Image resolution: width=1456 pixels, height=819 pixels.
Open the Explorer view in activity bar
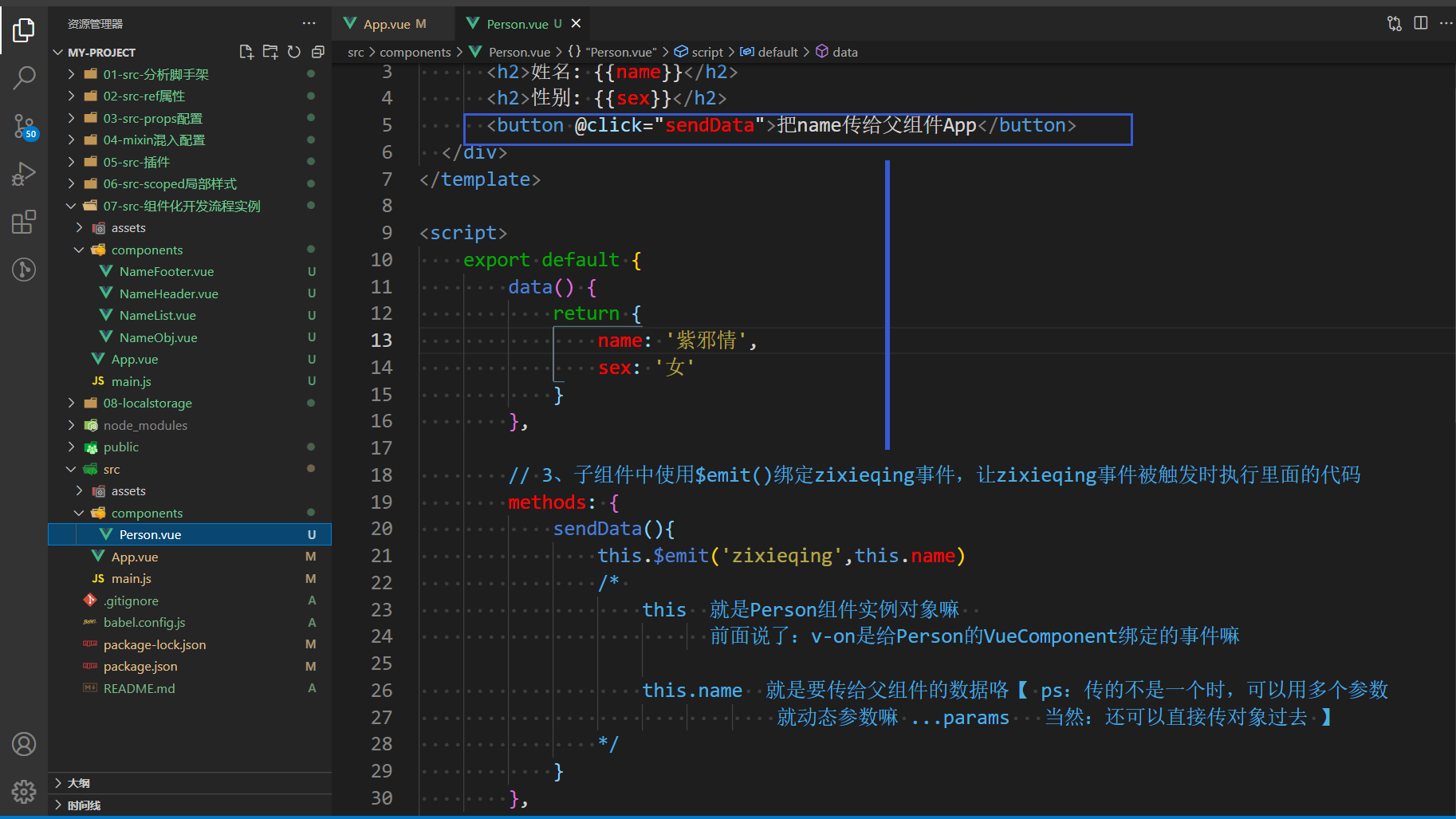24,30
